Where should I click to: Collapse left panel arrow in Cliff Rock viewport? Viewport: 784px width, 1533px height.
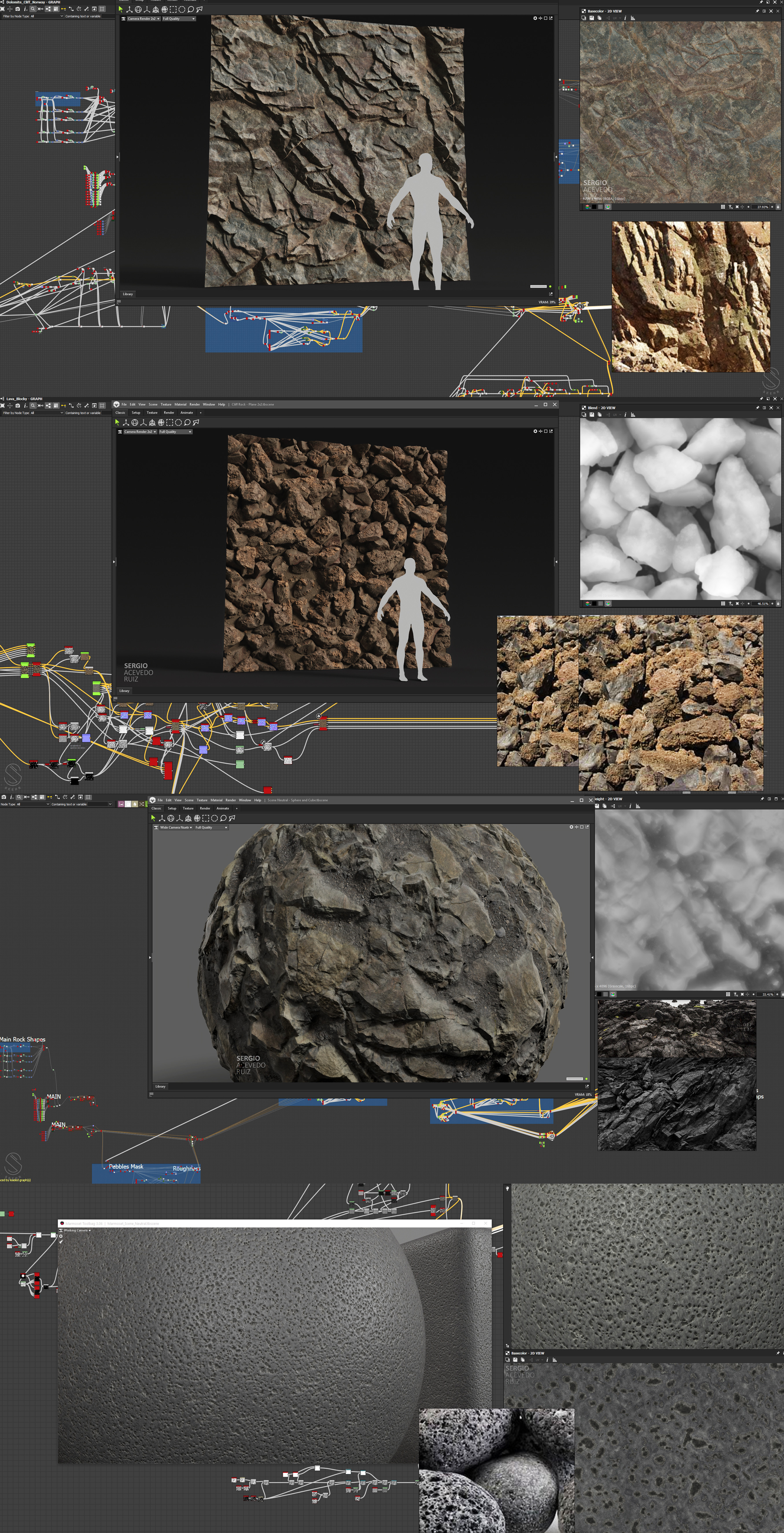pyautogui.click(x=114, y=561)
